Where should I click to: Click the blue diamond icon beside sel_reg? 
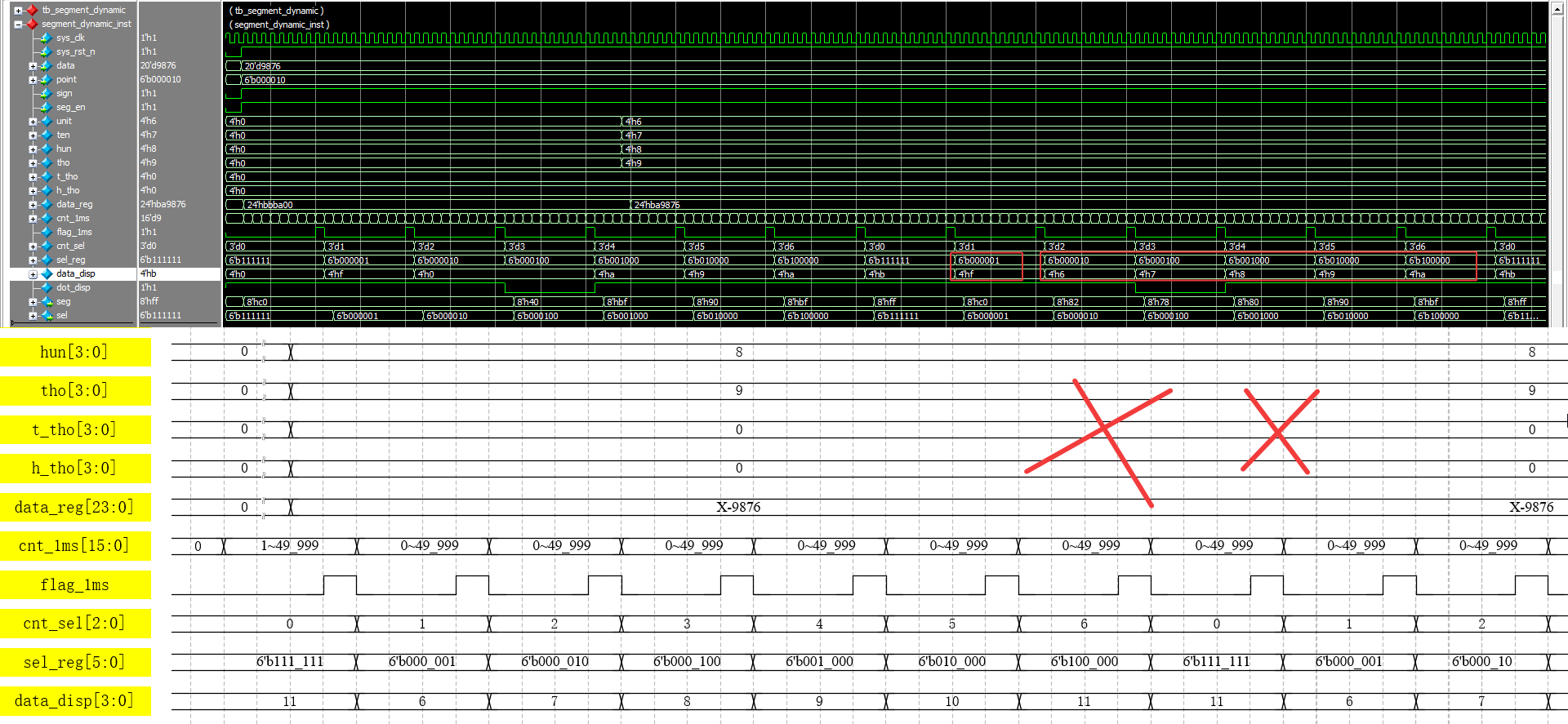coord(47,260)
